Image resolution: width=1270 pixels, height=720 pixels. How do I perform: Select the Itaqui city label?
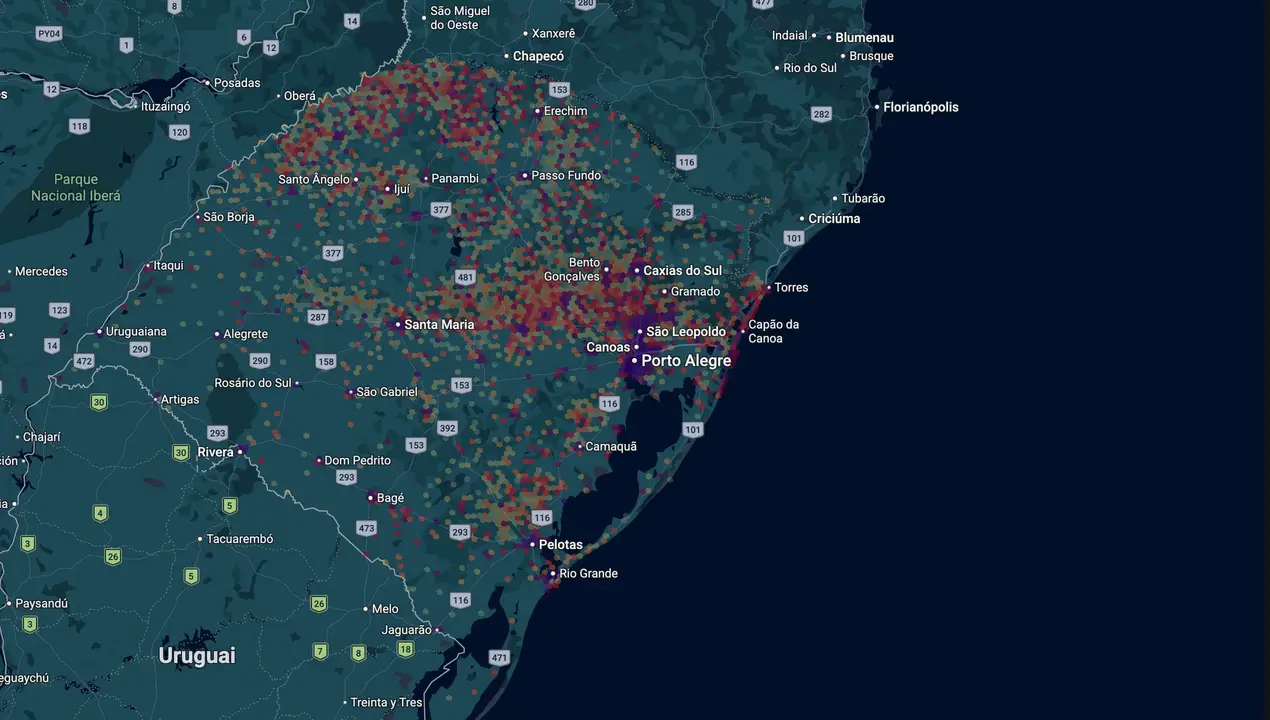[168, 266]
